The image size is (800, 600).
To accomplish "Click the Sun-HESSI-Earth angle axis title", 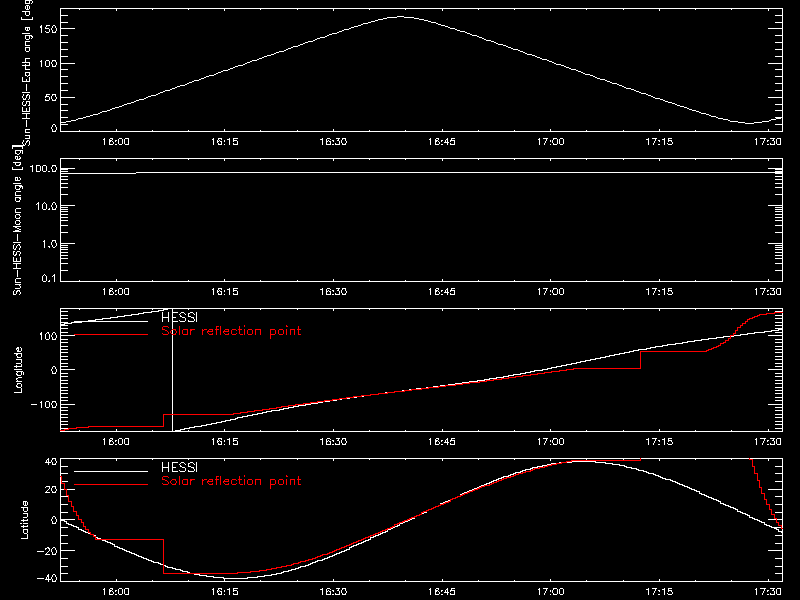I will pyautogui.click(x=27, y=73).
